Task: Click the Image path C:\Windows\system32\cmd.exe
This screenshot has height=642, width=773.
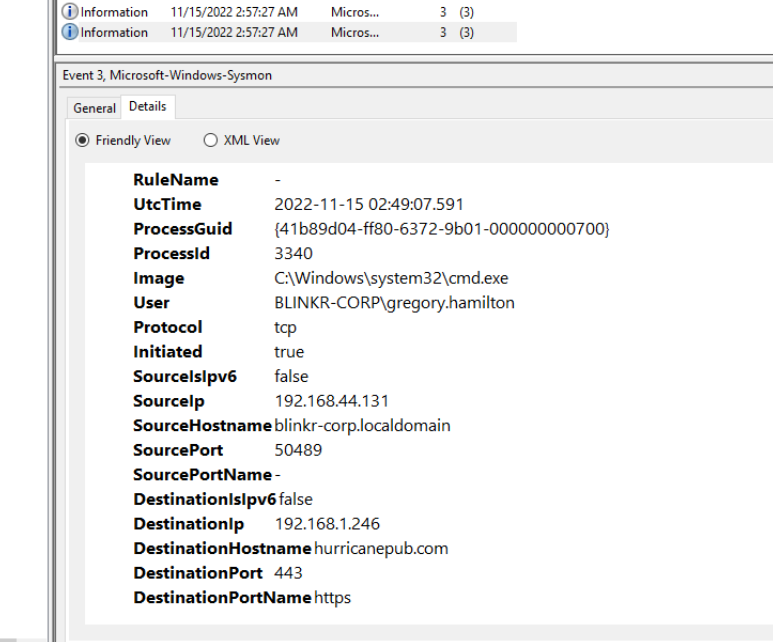Action: [x=379, y=278]
